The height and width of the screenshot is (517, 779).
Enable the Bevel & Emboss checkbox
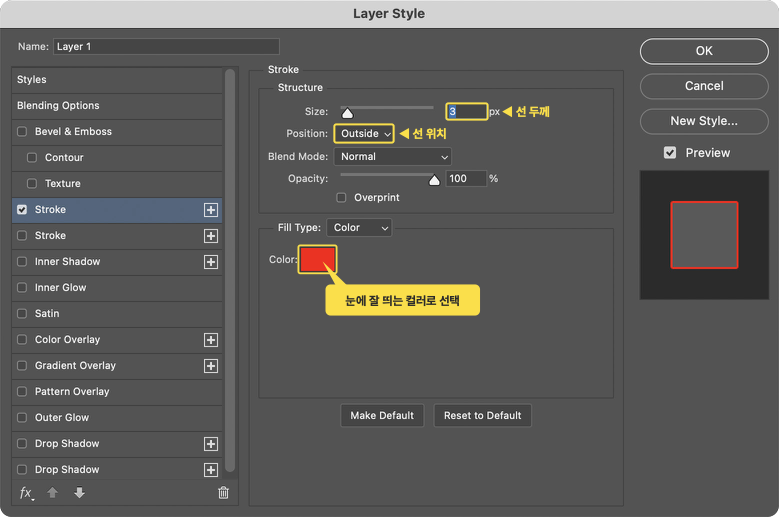(22, 132)
